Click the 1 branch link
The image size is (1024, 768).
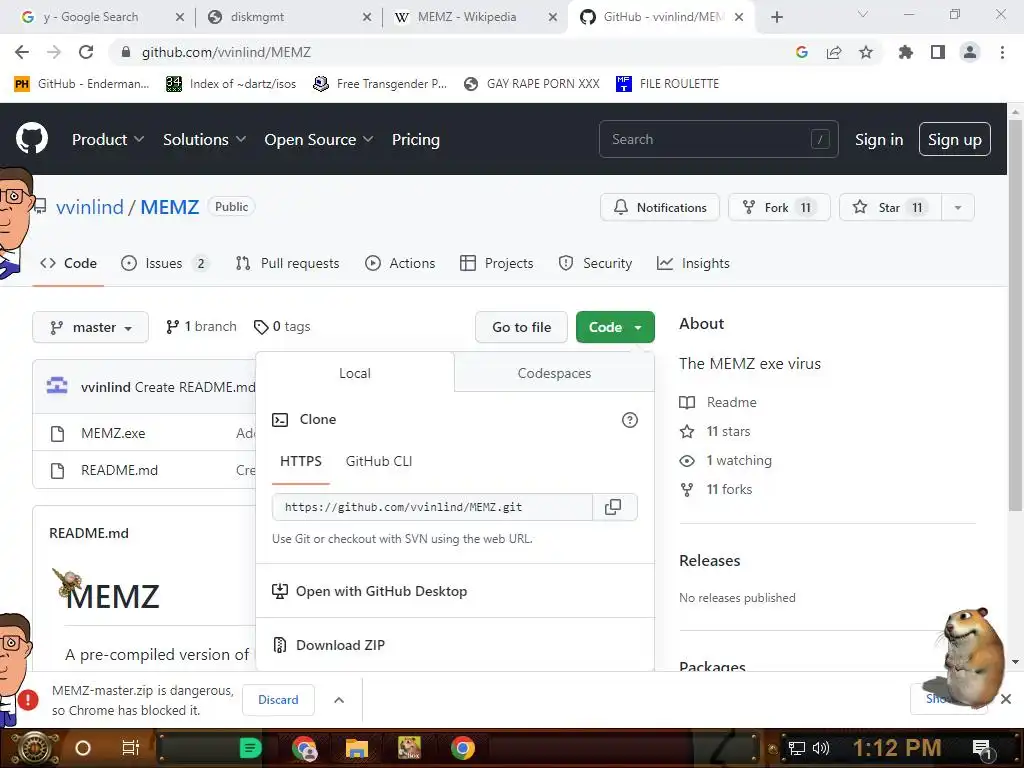click(x=201, y=327)
